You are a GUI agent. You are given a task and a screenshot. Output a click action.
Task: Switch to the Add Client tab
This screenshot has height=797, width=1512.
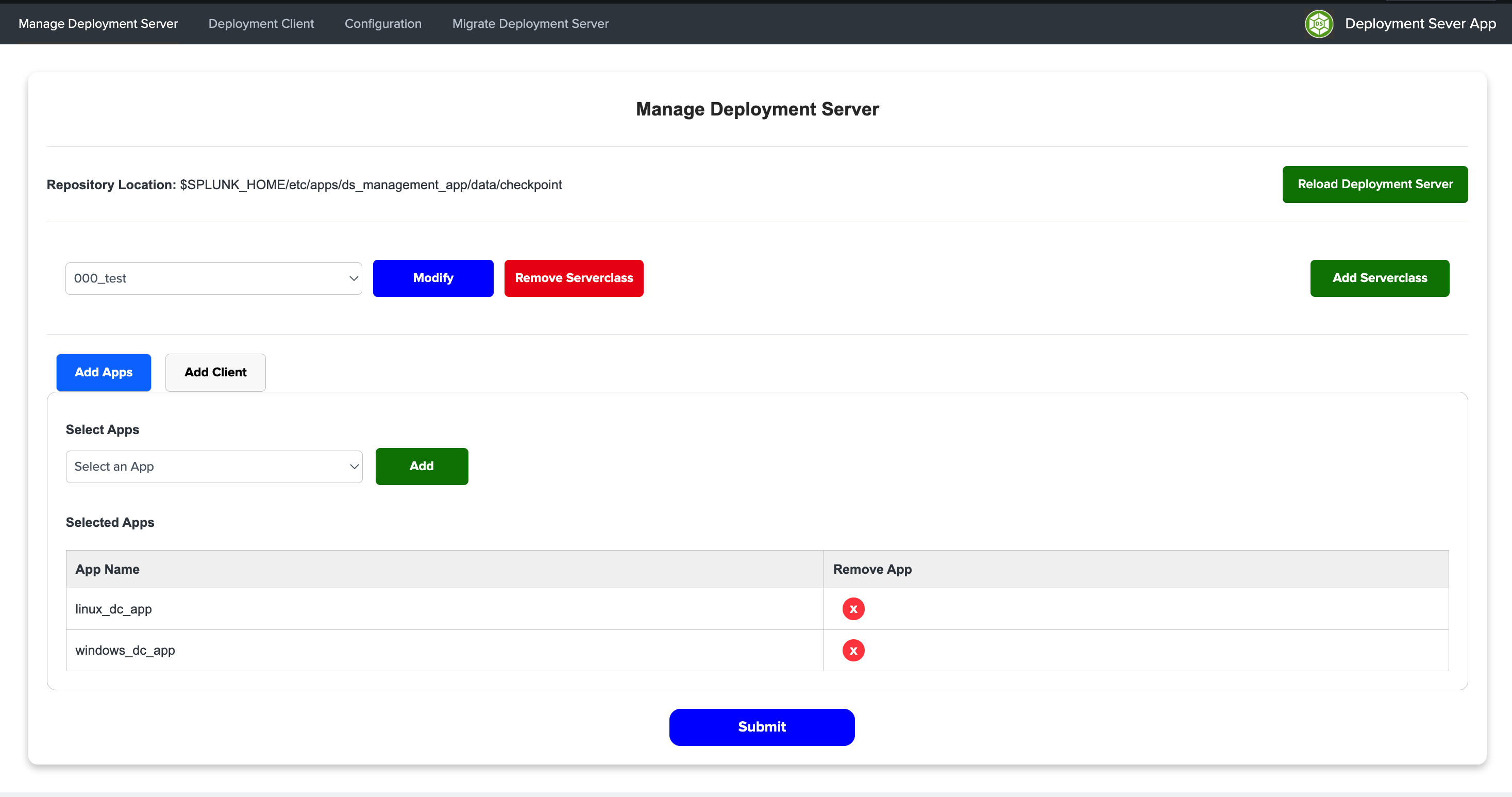coord(215,372)
